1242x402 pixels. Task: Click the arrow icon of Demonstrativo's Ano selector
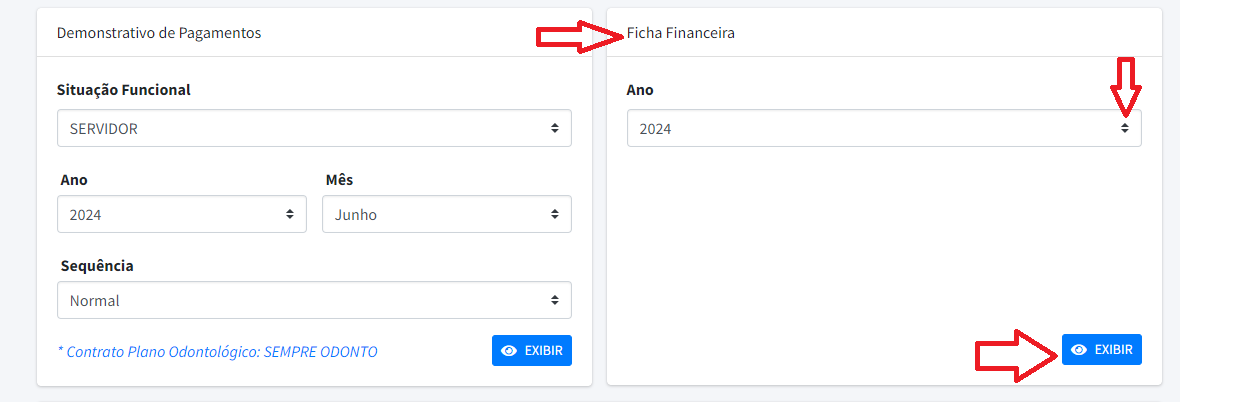[x=289, y=214]
